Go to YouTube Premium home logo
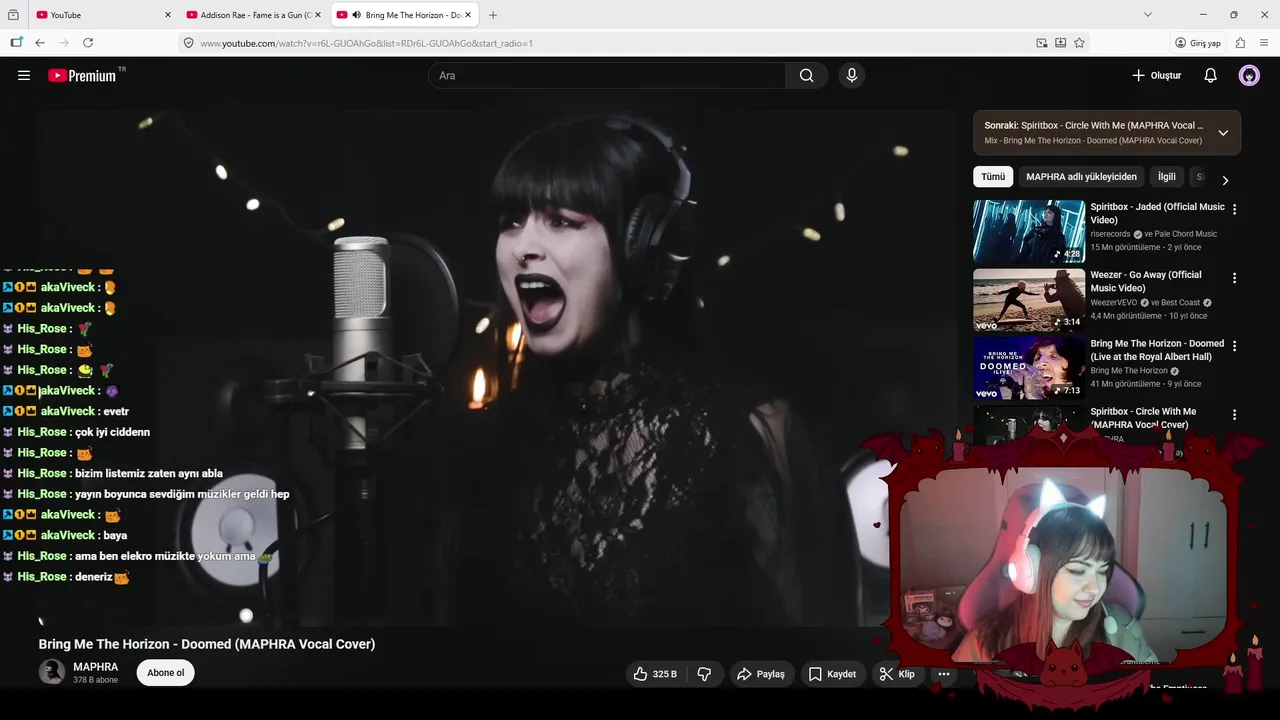The image size is (1280, 720). click(x=83, y=75)
